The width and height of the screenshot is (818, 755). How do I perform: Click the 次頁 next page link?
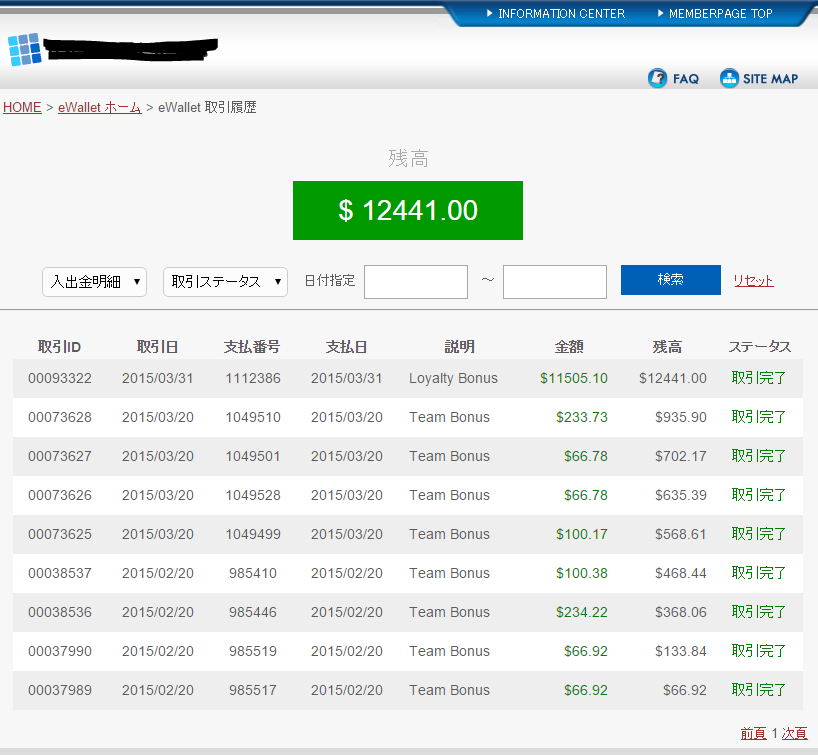coord(794,733)
